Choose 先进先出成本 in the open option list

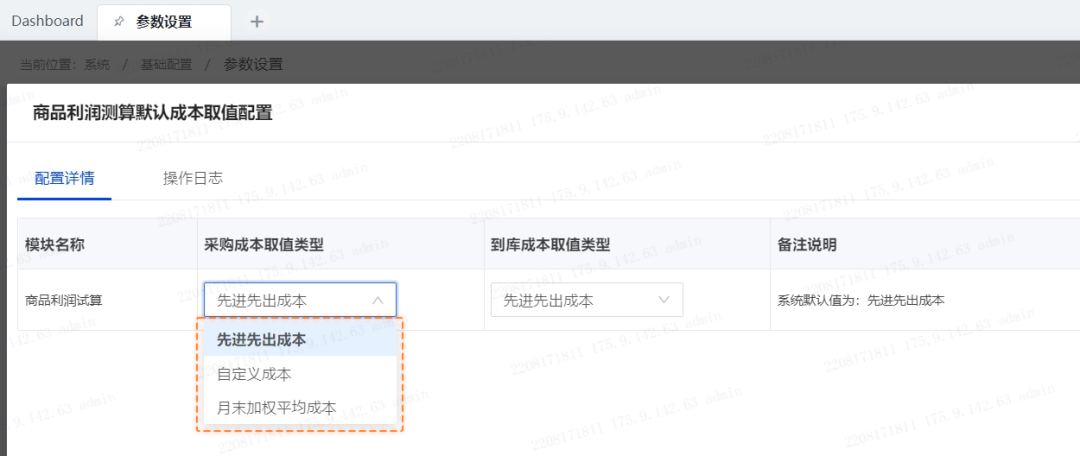[261, 339]
